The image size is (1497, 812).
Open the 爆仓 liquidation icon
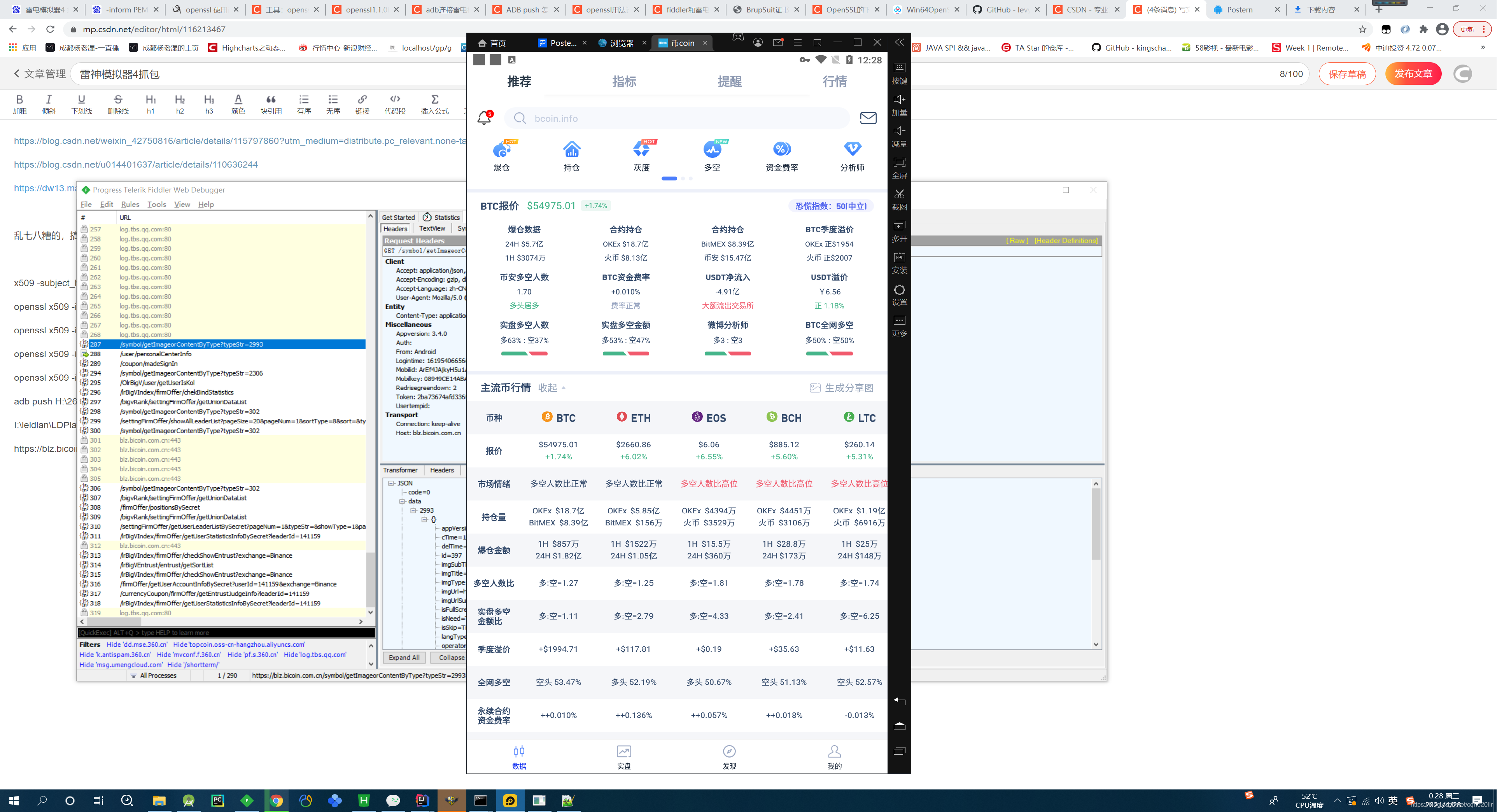point(501,150)
